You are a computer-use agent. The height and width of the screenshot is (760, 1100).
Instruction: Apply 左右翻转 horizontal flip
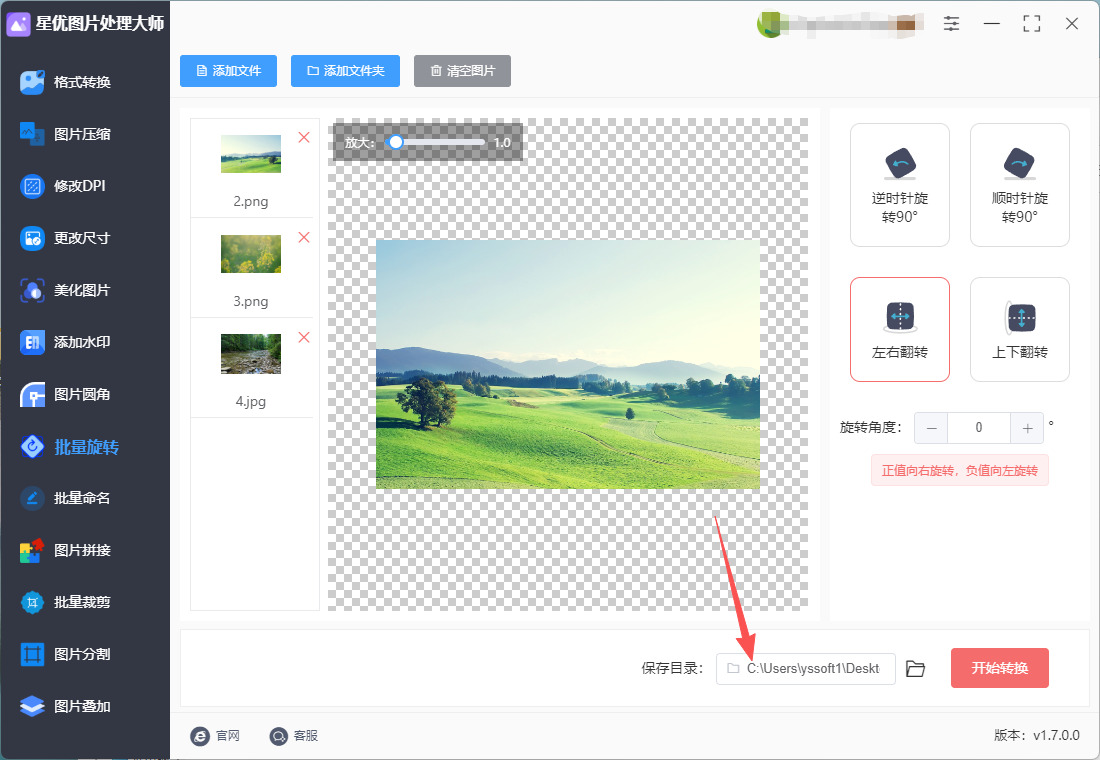(x=899, y=330)
